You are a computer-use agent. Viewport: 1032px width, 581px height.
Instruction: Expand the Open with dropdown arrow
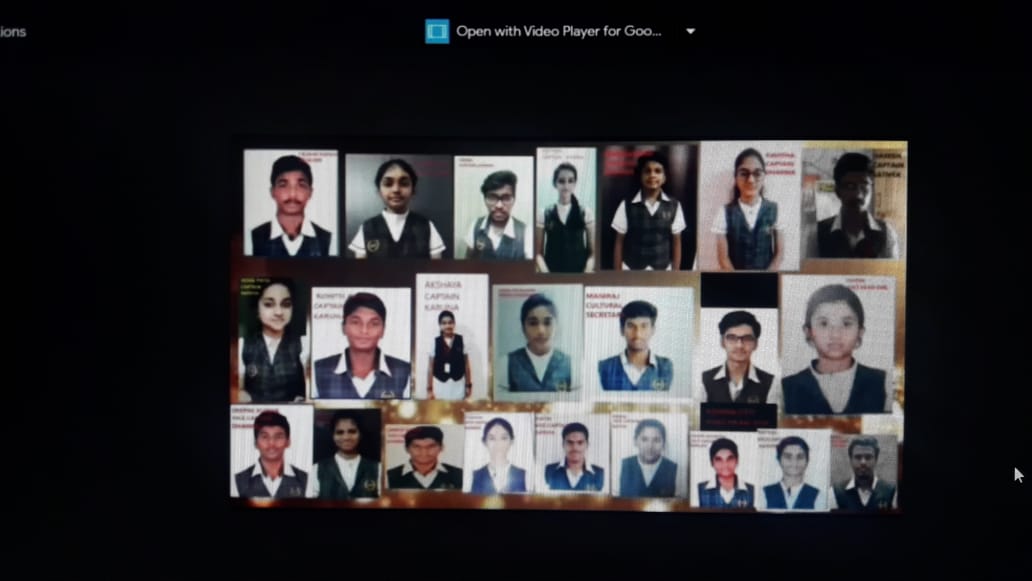tap(690, 31)
